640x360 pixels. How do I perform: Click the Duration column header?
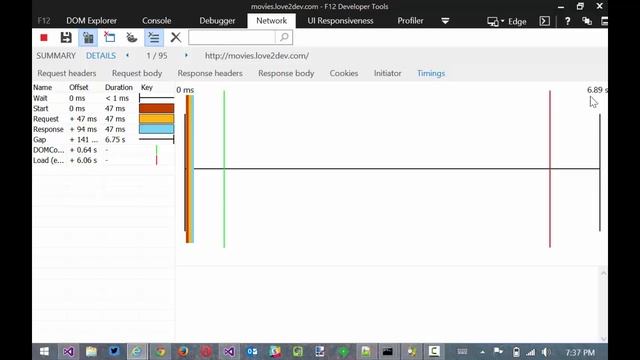pos(119,87)
